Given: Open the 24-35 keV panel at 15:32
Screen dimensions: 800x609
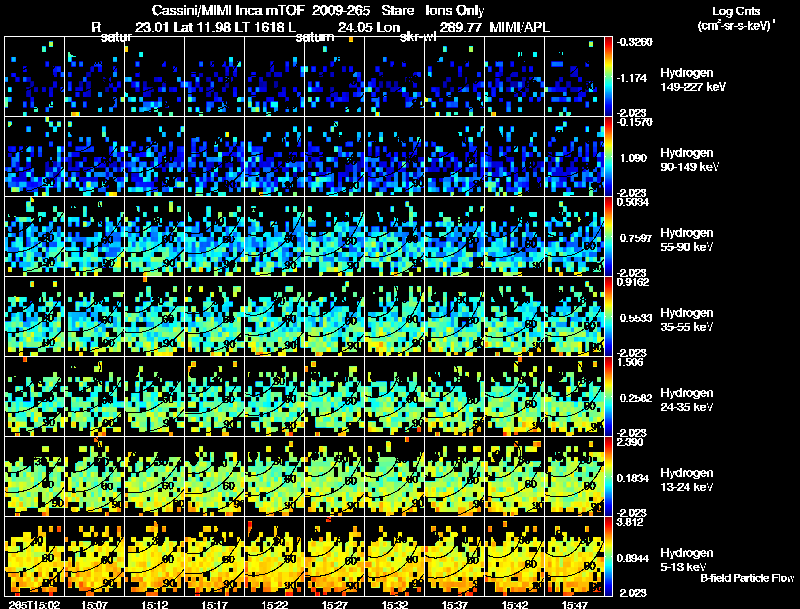Looking at the screenshot, I should [x=394, y=397].
